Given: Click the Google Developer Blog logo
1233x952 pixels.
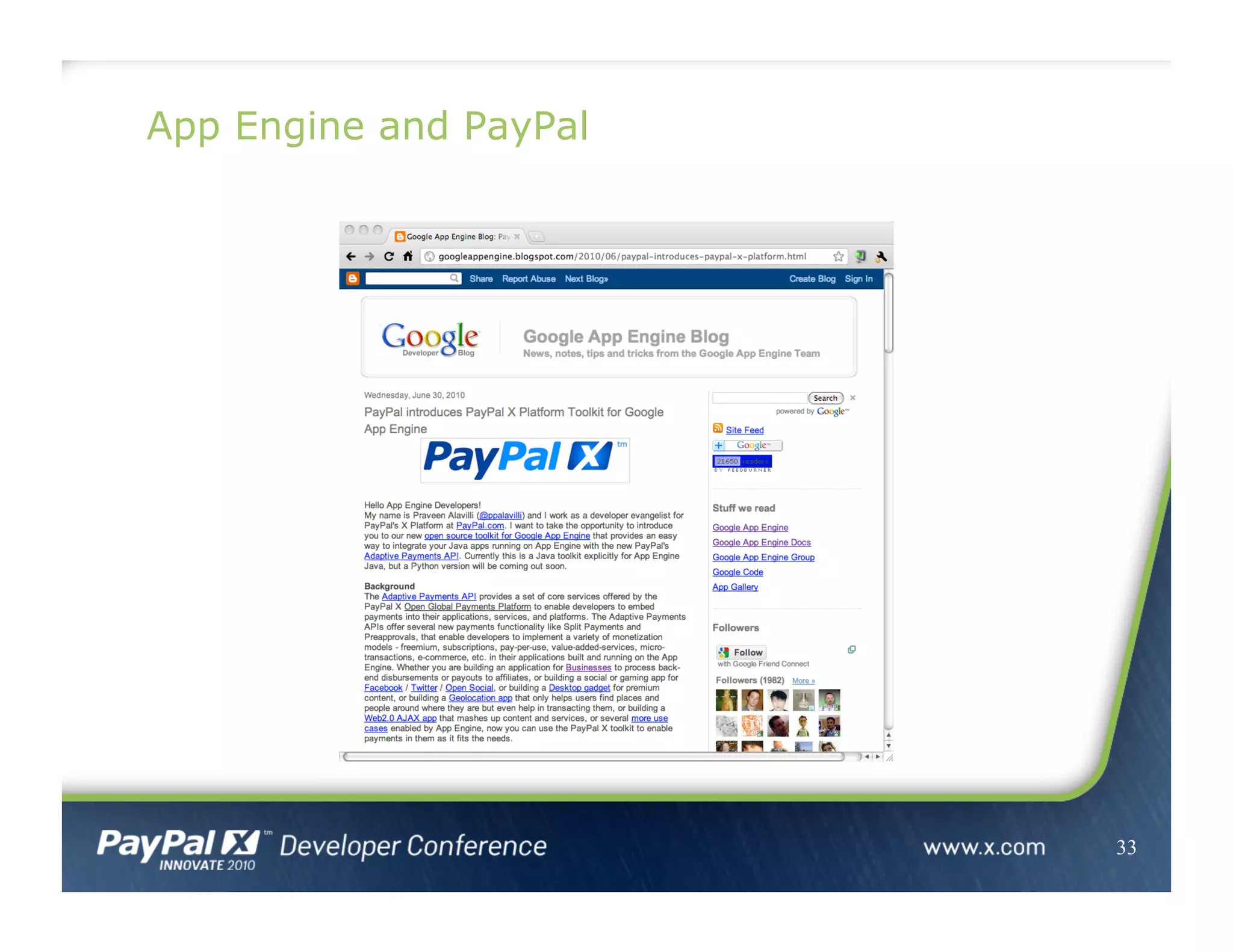Looking at the screenshot, I should (430, 339).
